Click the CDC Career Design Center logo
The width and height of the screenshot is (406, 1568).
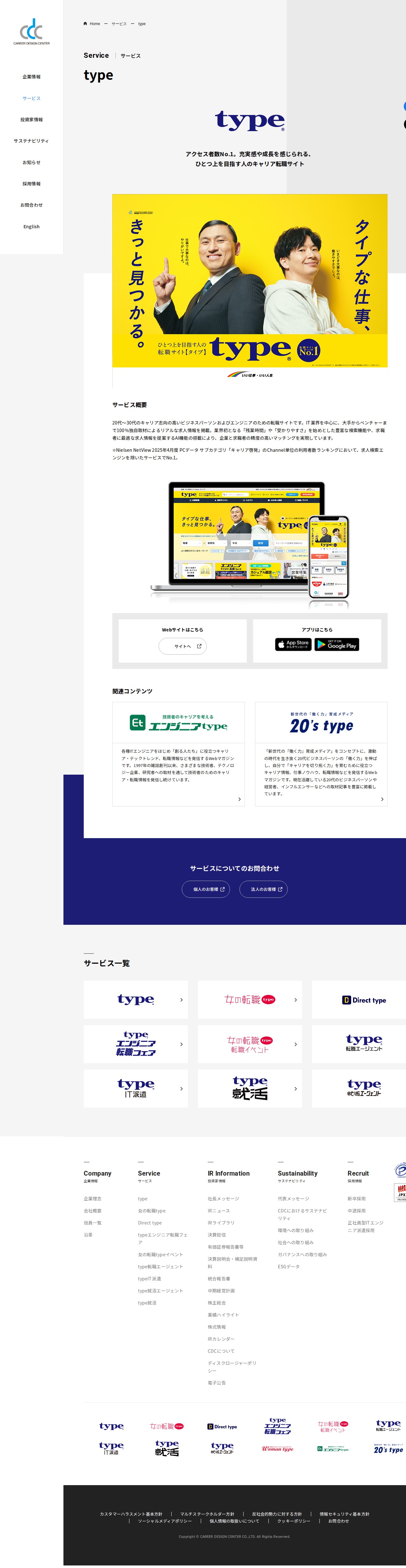[32, 32]
